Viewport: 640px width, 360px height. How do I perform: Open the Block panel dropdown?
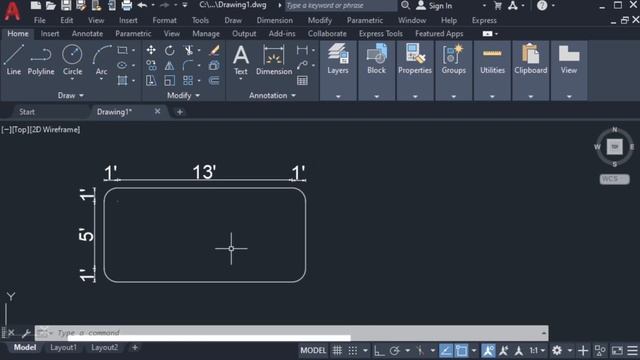point(376,97)
